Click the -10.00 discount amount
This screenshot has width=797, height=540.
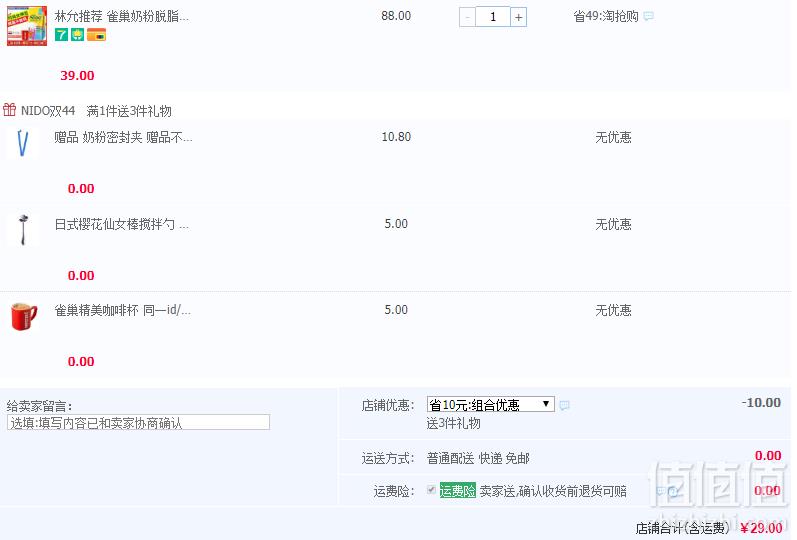pos(761,403)
